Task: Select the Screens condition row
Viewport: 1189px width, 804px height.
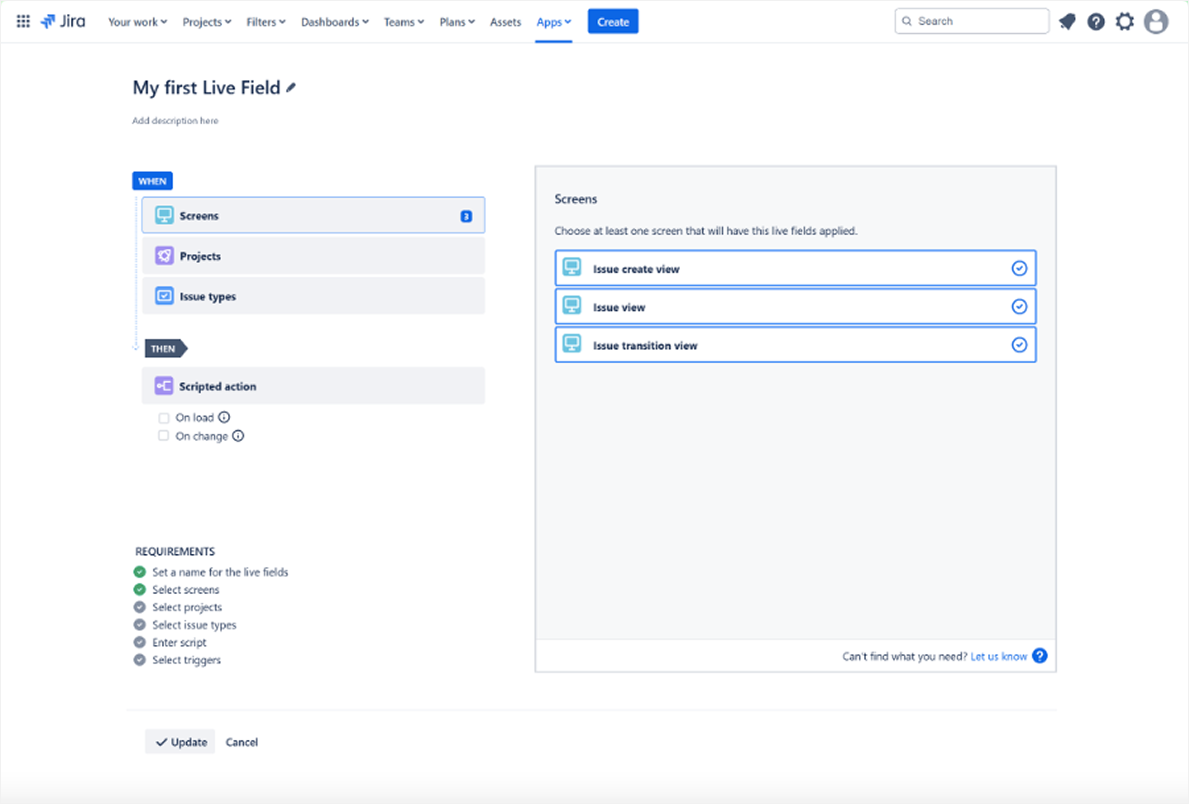Action: pyautogui.click(x=313, y=215)
